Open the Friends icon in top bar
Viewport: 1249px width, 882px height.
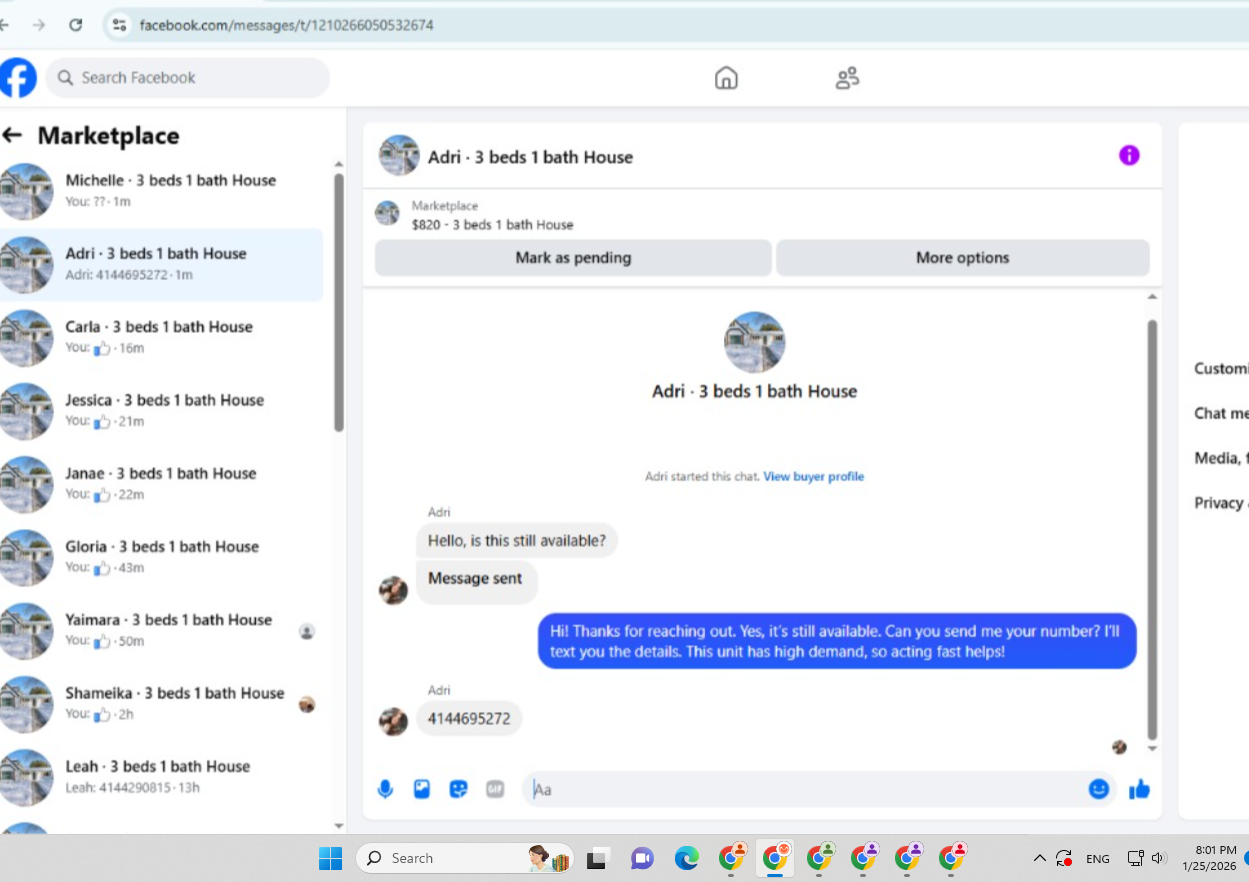pyautogui.click(x=847, y=78)
